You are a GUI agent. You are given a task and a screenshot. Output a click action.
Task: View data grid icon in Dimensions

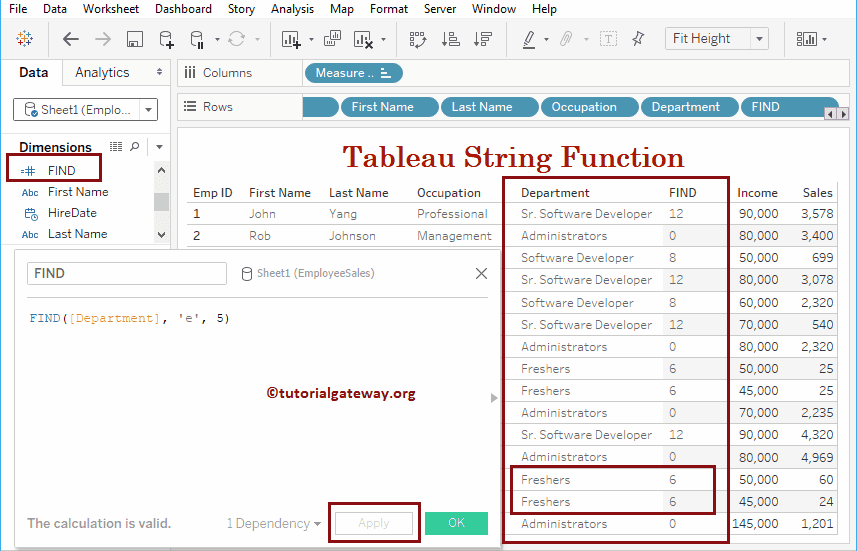[116, 146]
